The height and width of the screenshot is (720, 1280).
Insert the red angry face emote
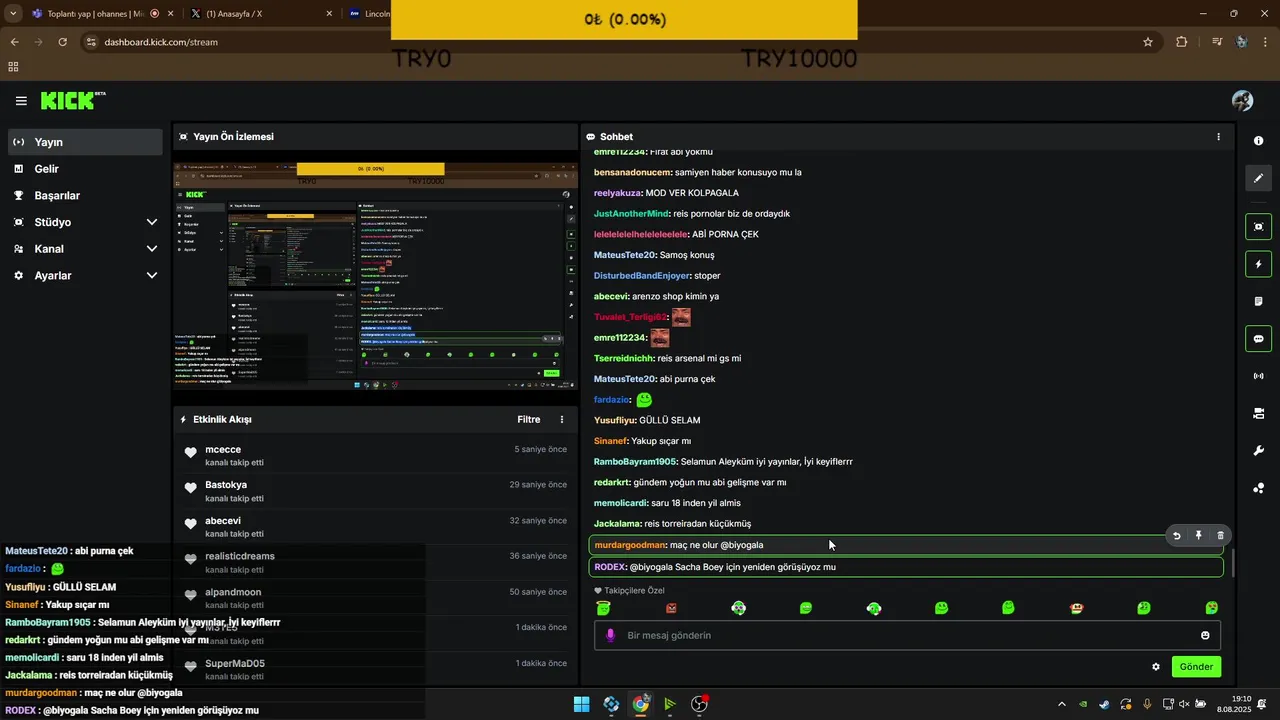(x=671, y=608)
